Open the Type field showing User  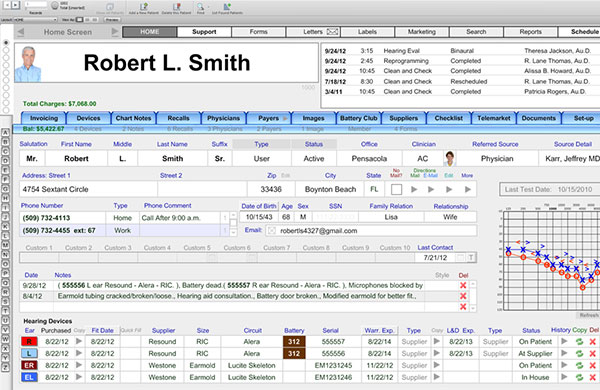point(262,158)
